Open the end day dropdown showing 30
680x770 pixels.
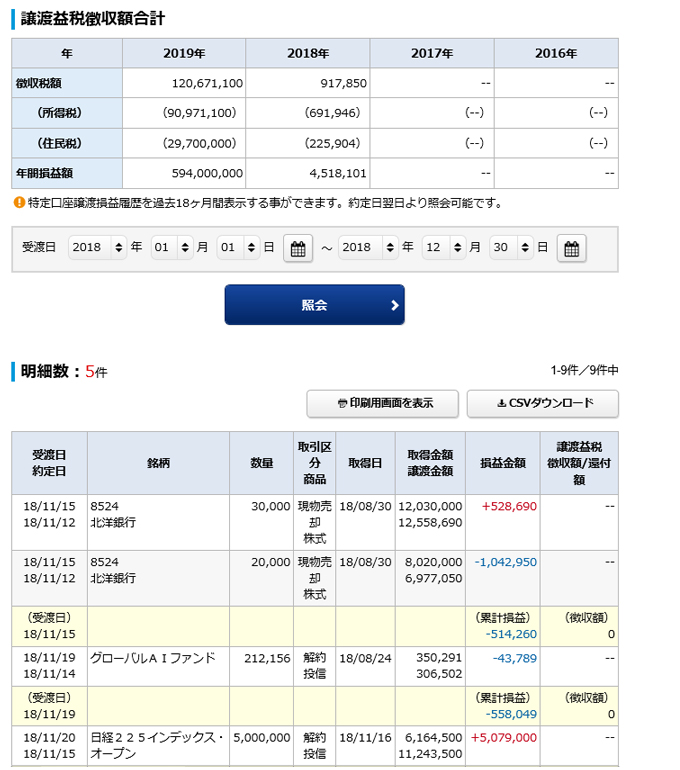[x=511, y=247]
